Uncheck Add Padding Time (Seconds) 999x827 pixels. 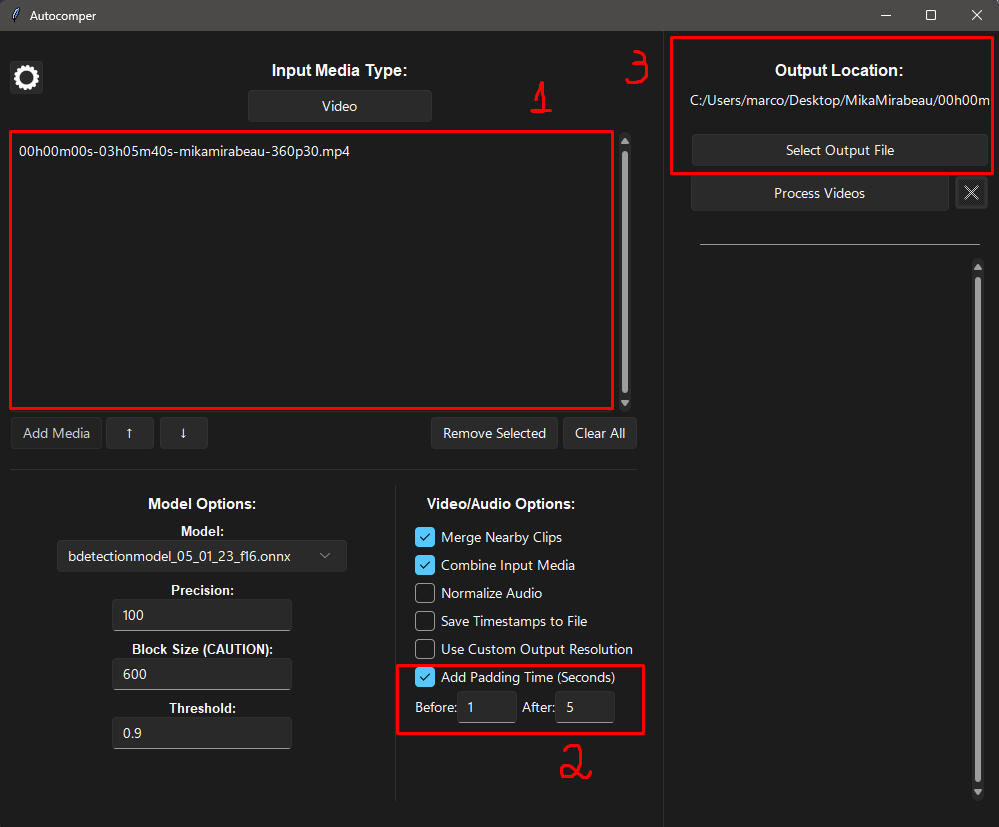[425, 677]
